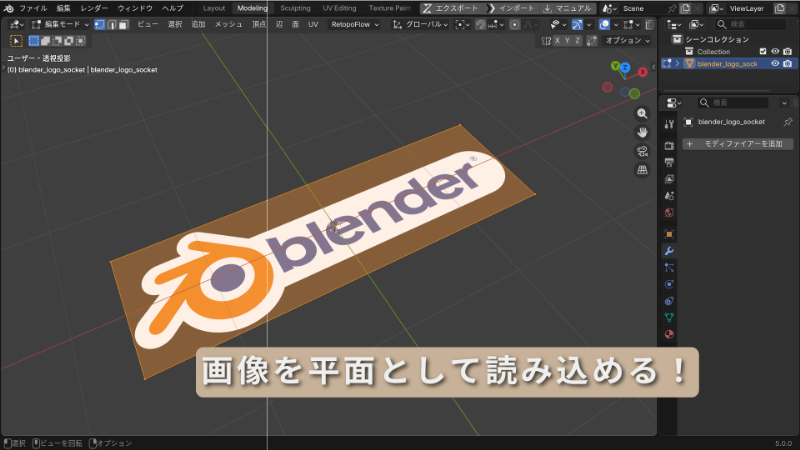Select vertex select mode
The height and width of the screenshot is (450, 800).
[x=100, y=24]
